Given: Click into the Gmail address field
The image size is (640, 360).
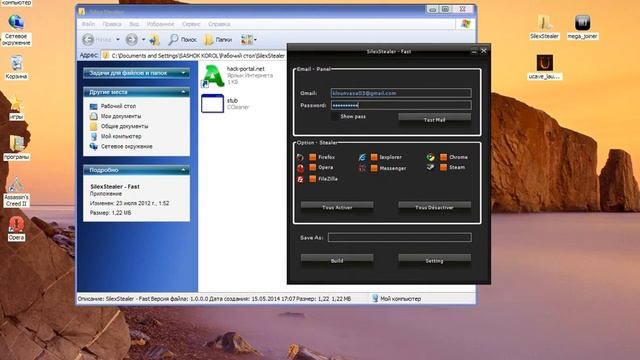Looking at the screenshot, I should click(x=401, y=93).
